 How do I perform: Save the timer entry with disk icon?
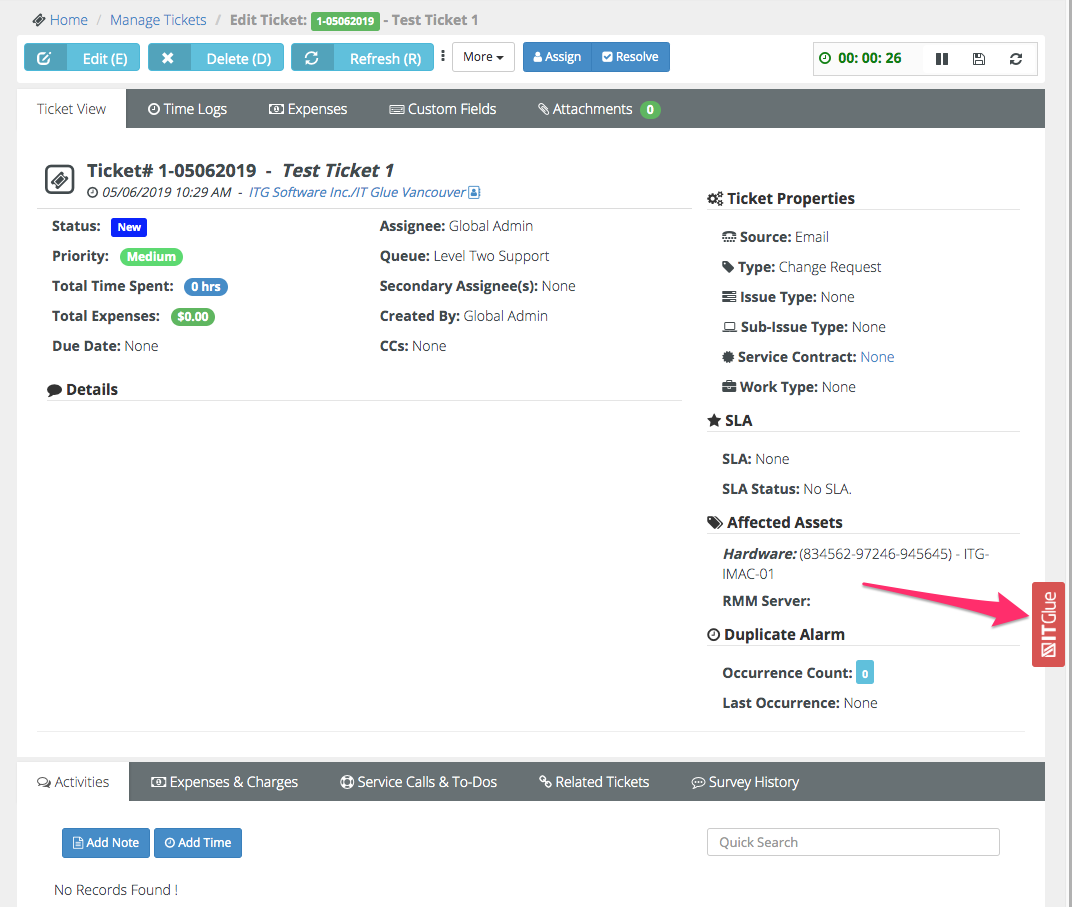point(979,59)
